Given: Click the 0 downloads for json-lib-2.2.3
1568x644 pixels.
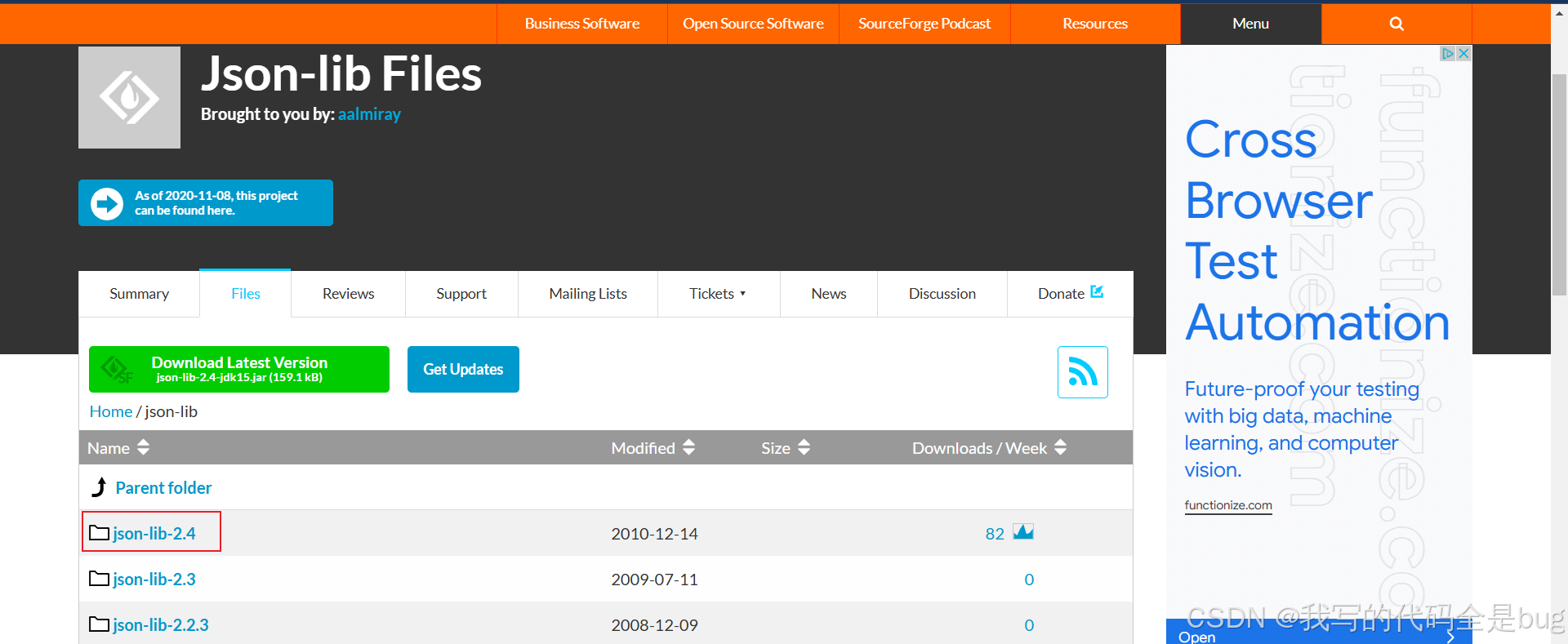Looking at the screenshot, I should click(x=1029, y=625).
